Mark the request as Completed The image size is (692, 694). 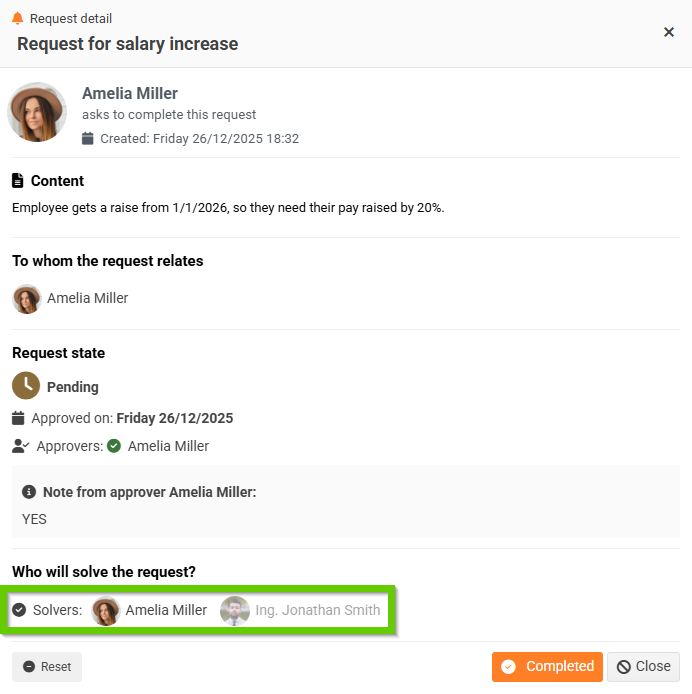click(x=547, y=667)
